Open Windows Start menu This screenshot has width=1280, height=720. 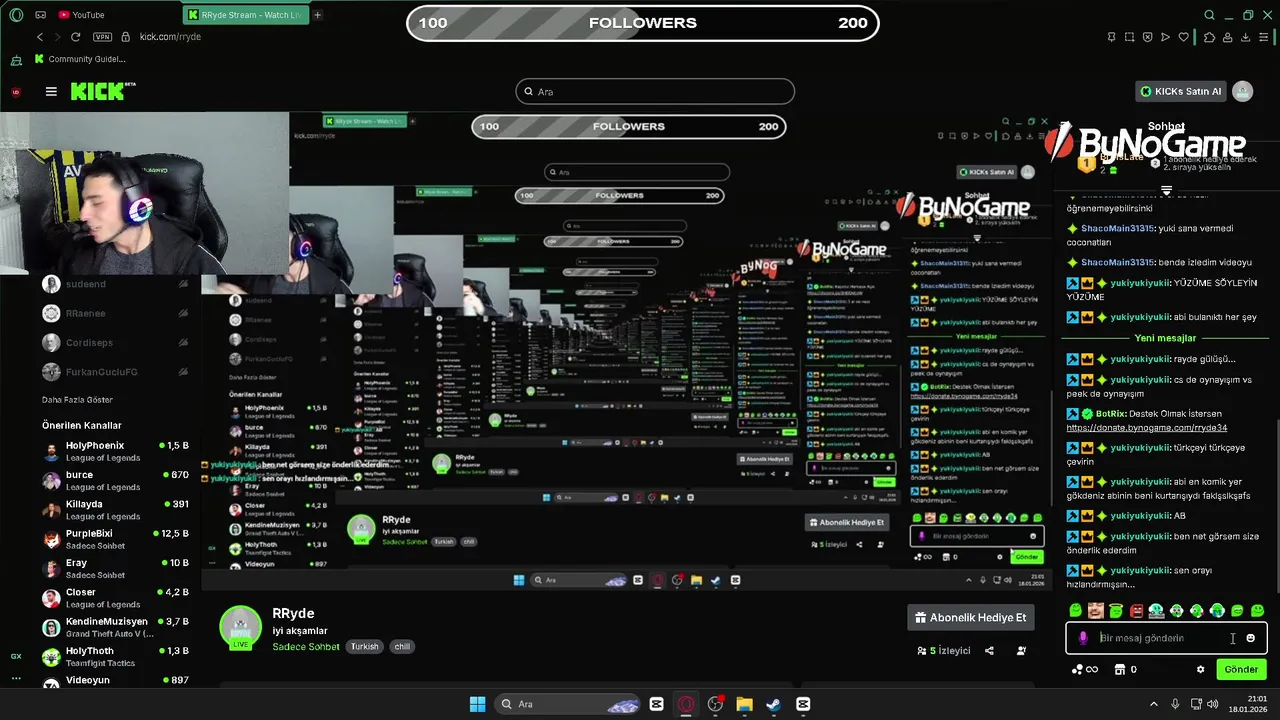477,704
